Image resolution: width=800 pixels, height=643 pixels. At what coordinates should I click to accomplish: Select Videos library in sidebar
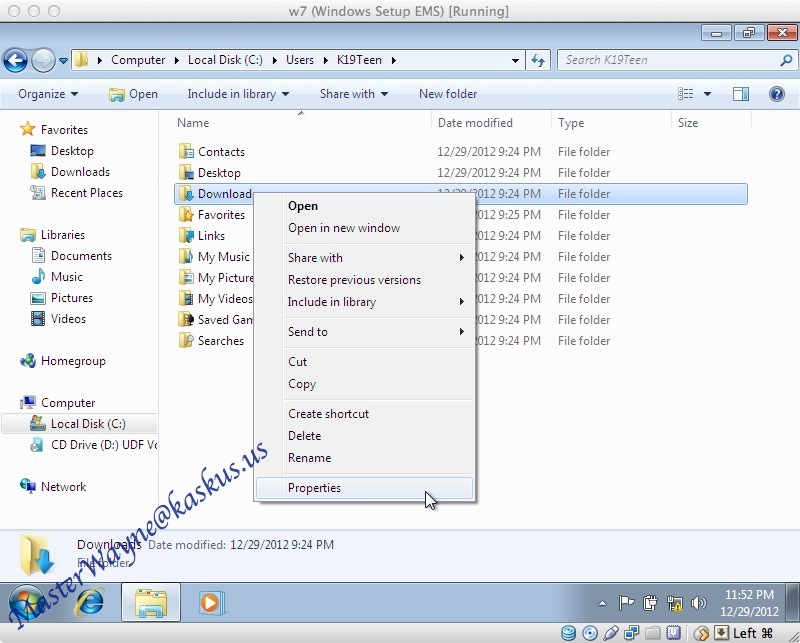click(x=58, y=318)
